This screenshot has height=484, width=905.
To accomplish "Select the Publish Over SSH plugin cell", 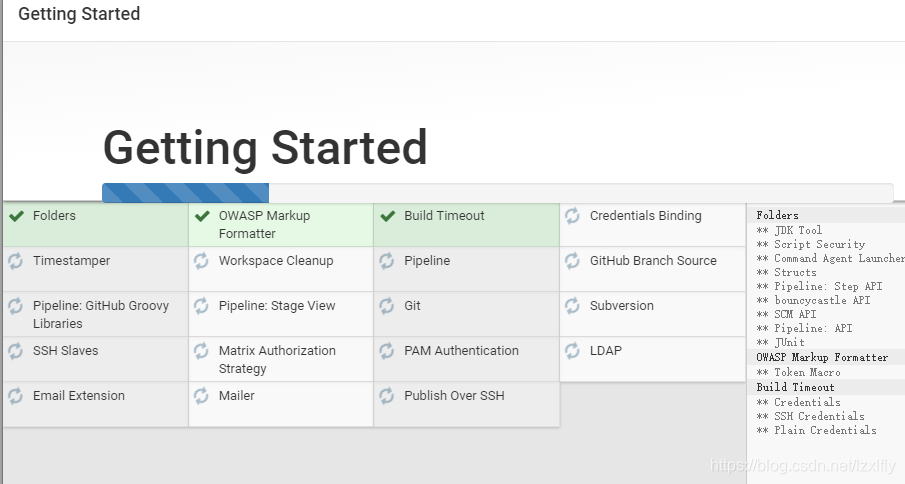I will [x=466, y=404].
